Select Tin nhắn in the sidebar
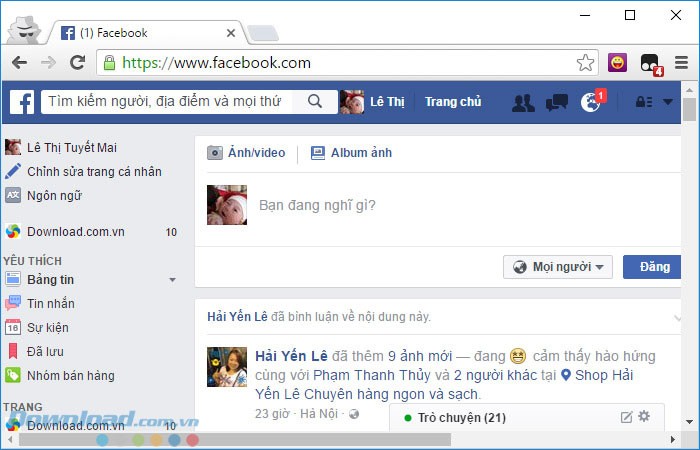The height and width of the screenshot is (450, 700). (50, 304)
